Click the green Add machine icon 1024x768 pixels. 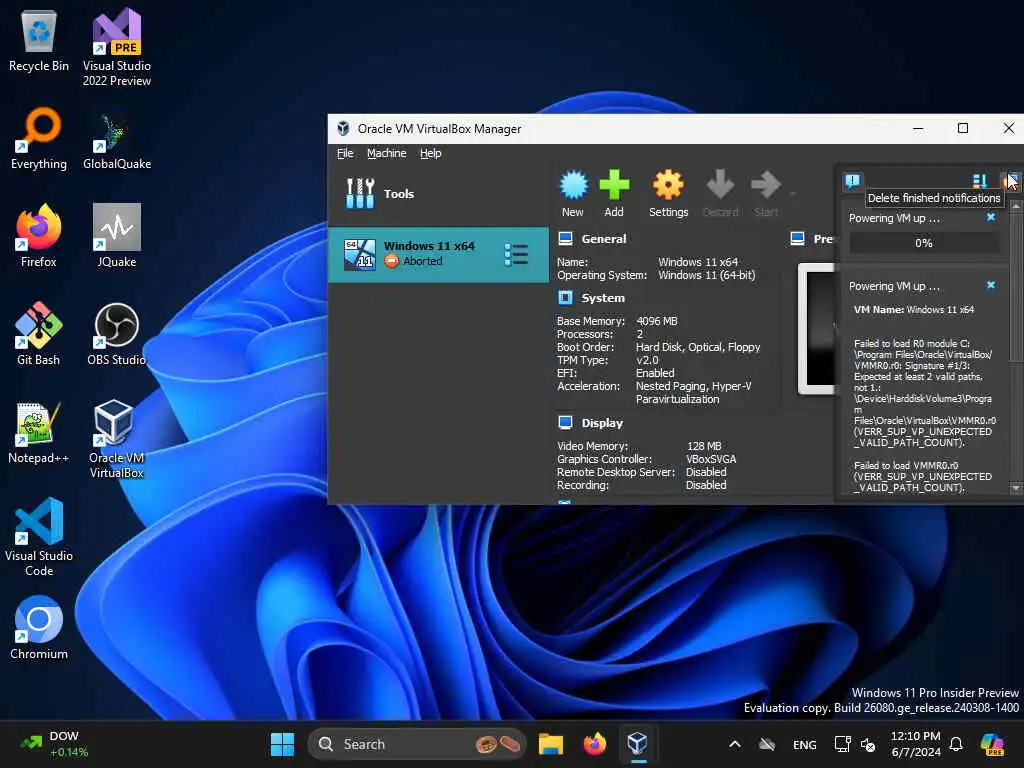tap(614, 194)
